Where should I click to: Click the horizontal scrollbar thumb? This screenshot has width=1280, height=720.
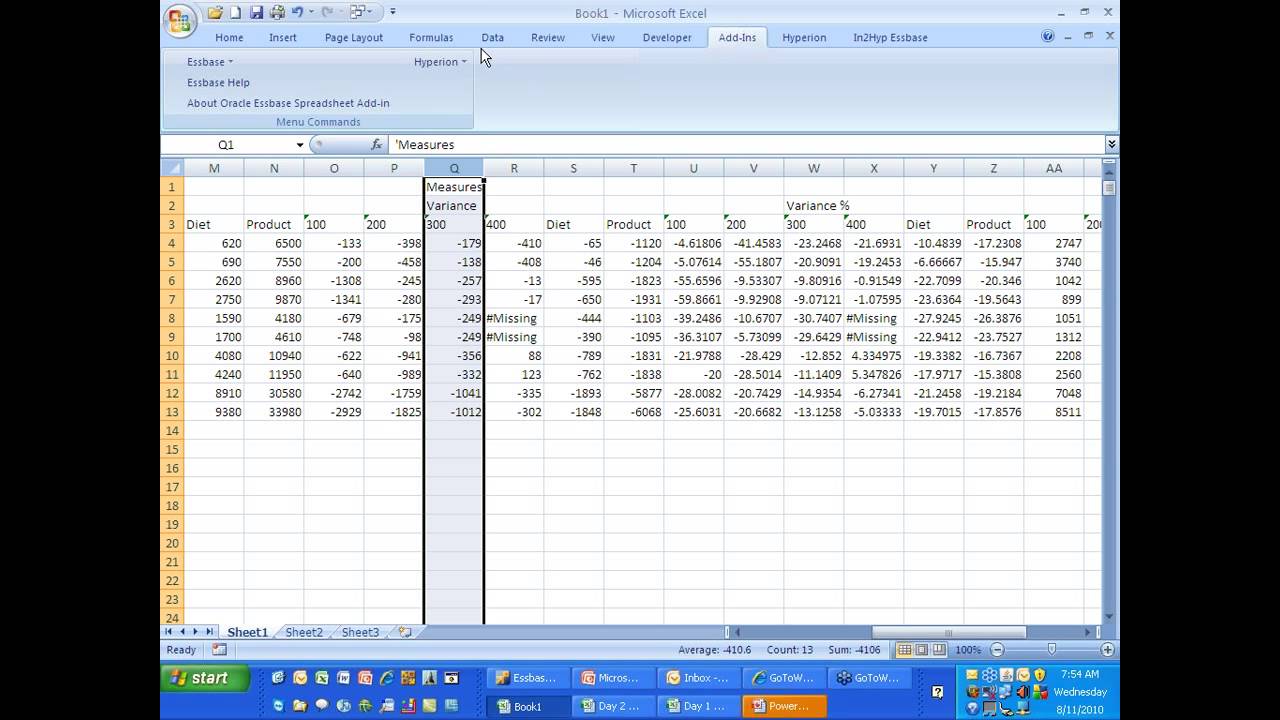click(948, 632)
